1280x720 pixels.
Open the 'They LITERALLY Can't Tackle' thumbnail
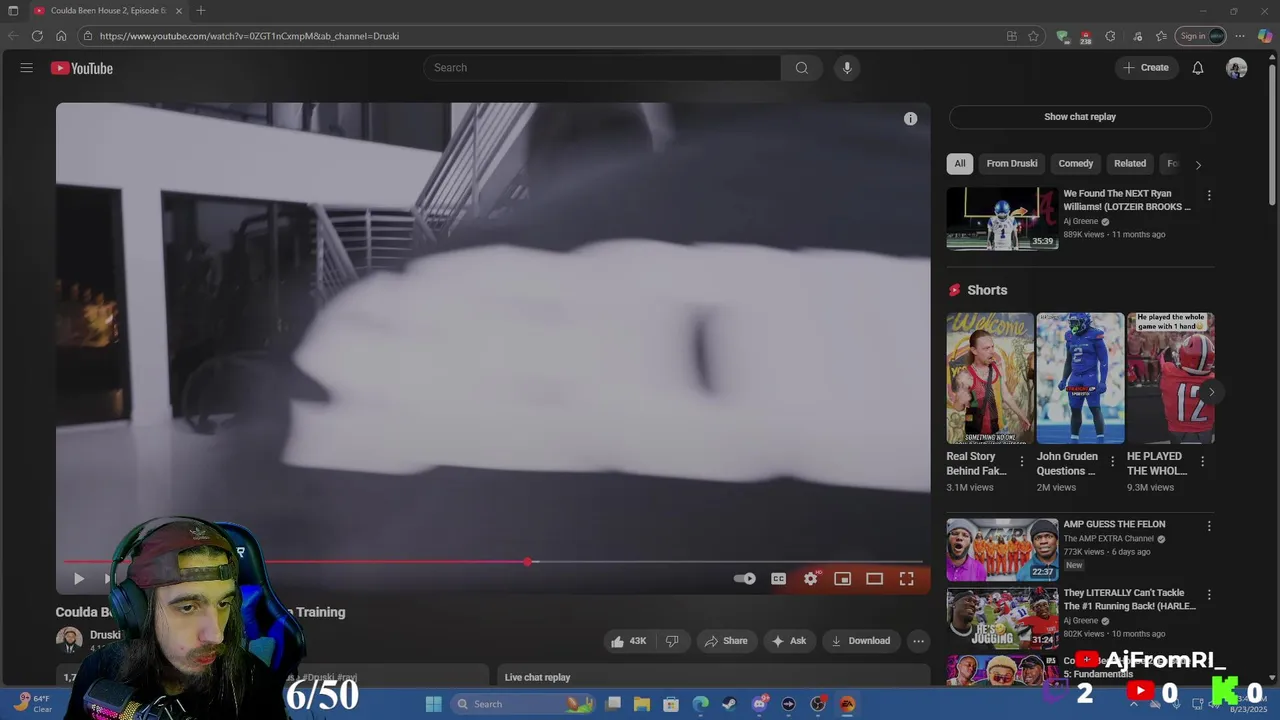click(x=1002, y=618)
